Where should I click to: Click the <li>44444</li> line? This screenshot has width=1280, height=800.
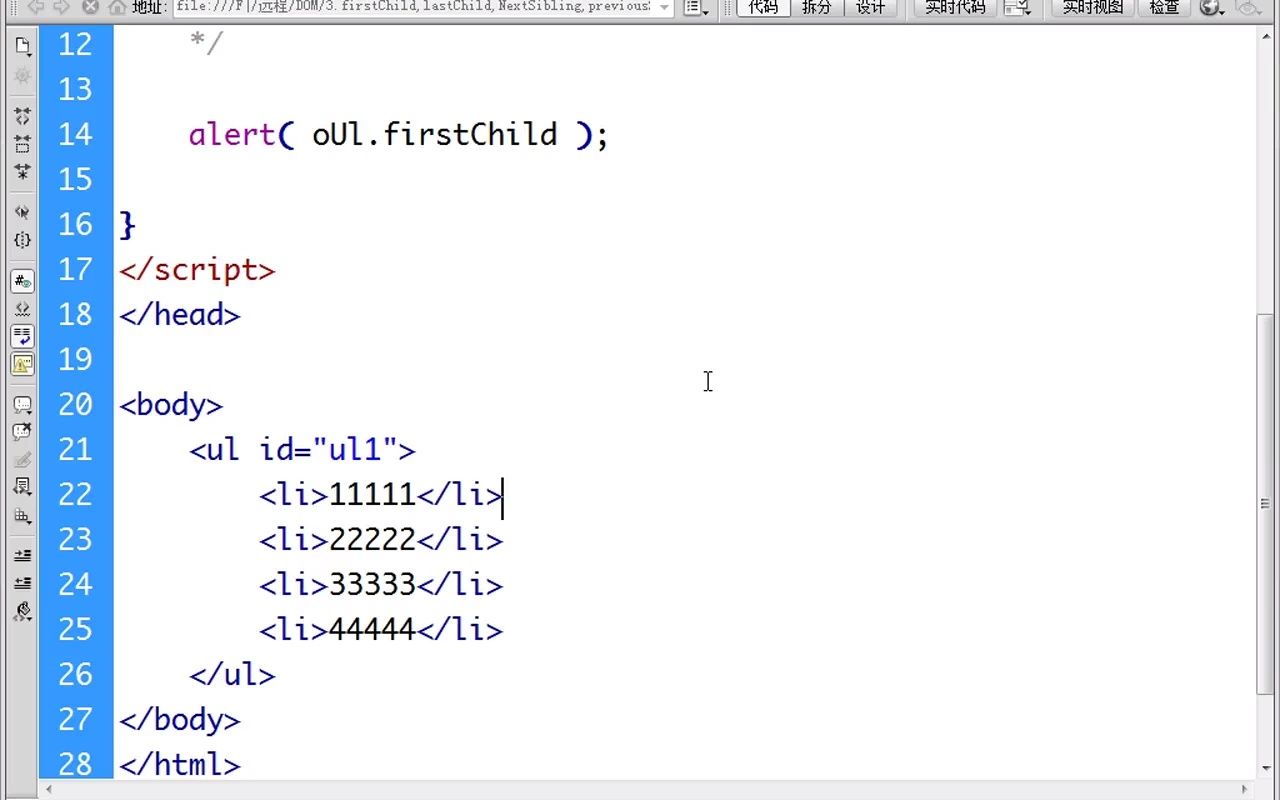pos(380,630)
